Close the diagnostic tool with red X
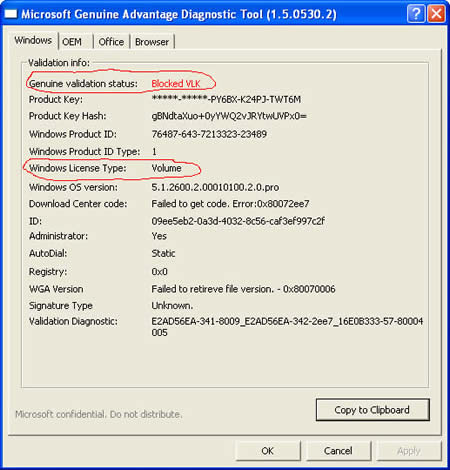The height and width of the screenshot is (470, 450). tap(436, 14)
